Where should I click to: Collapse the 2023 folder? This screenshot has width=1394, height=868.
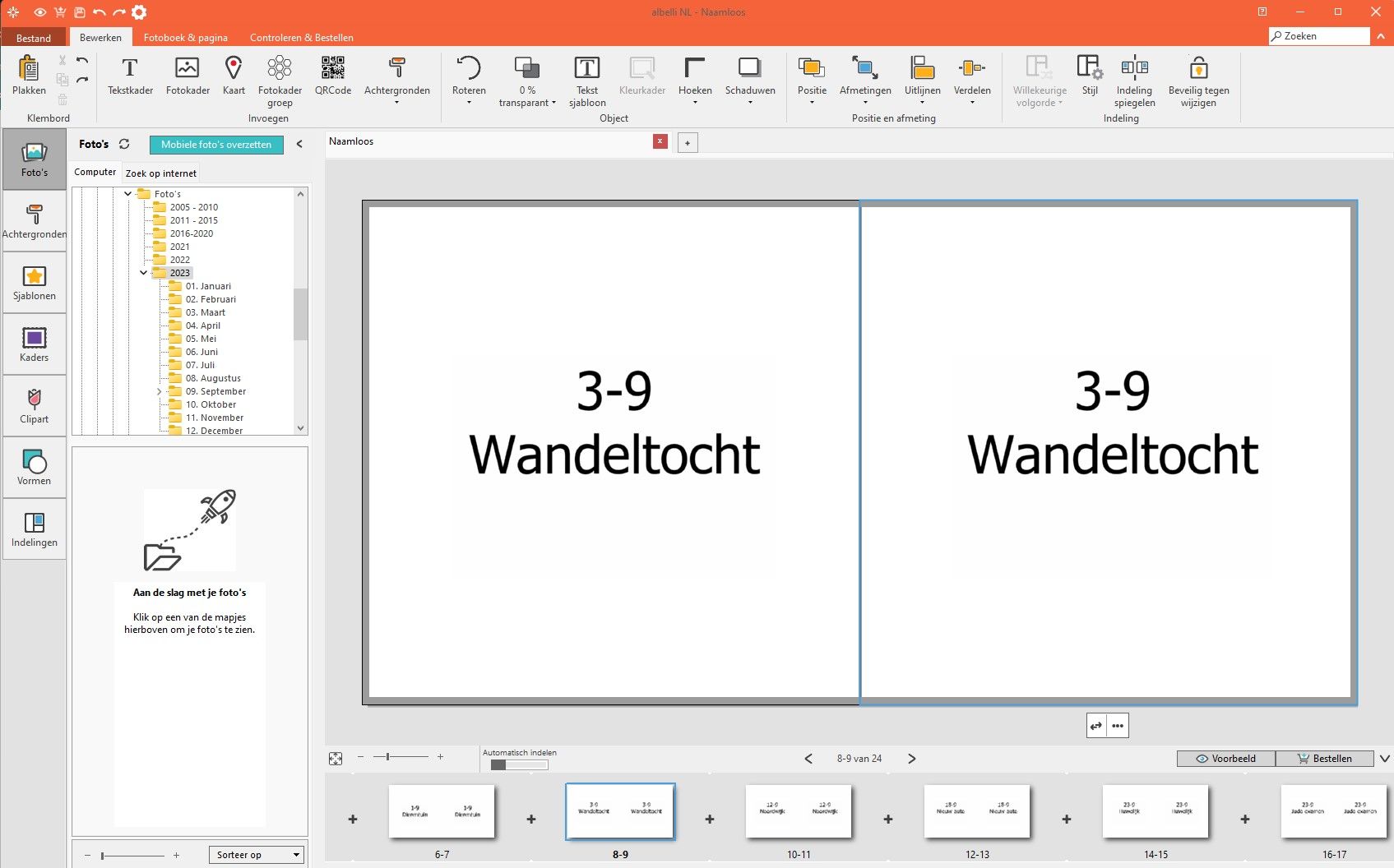143,273
